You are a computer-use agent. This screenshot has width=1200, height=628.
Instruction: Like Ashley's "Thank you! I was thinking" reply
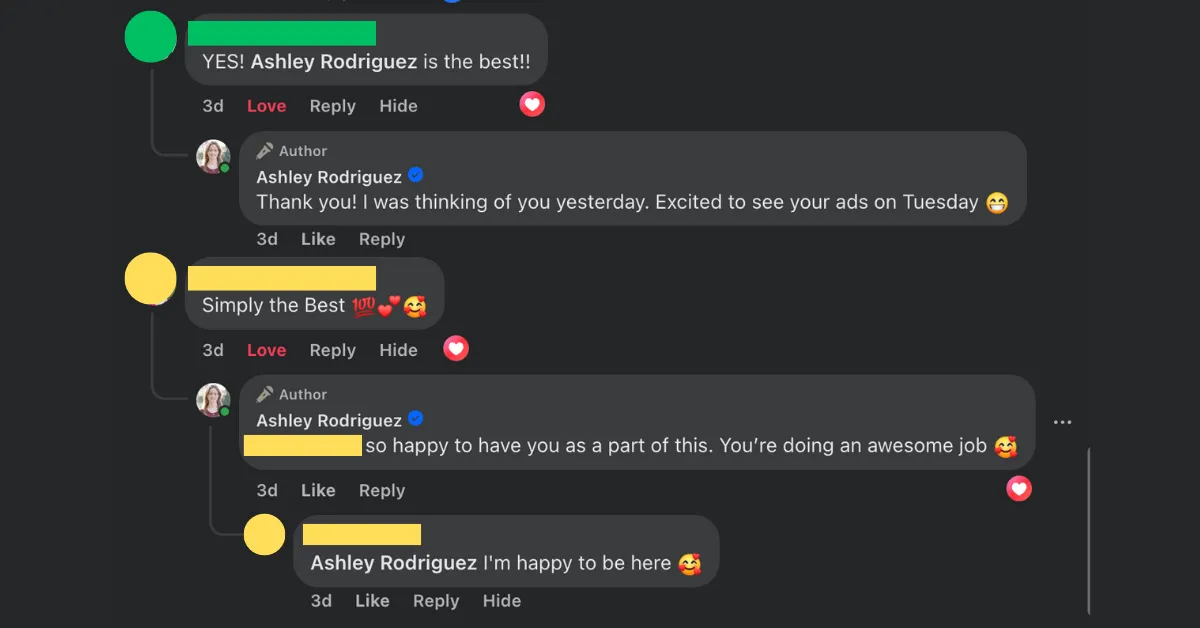tap(318, 239)
